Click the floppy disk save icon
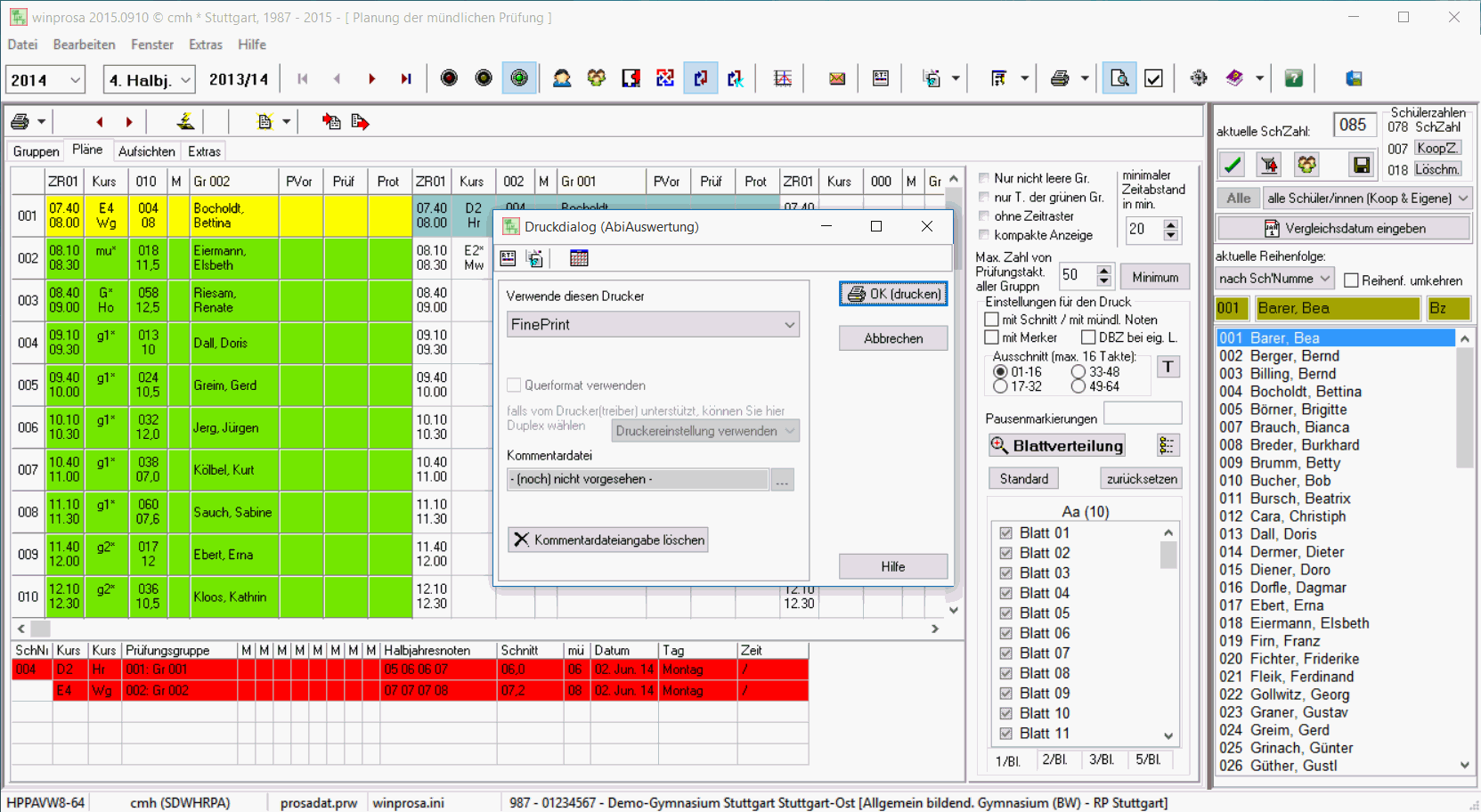The image size is (1481, 812). [1361, 165]
